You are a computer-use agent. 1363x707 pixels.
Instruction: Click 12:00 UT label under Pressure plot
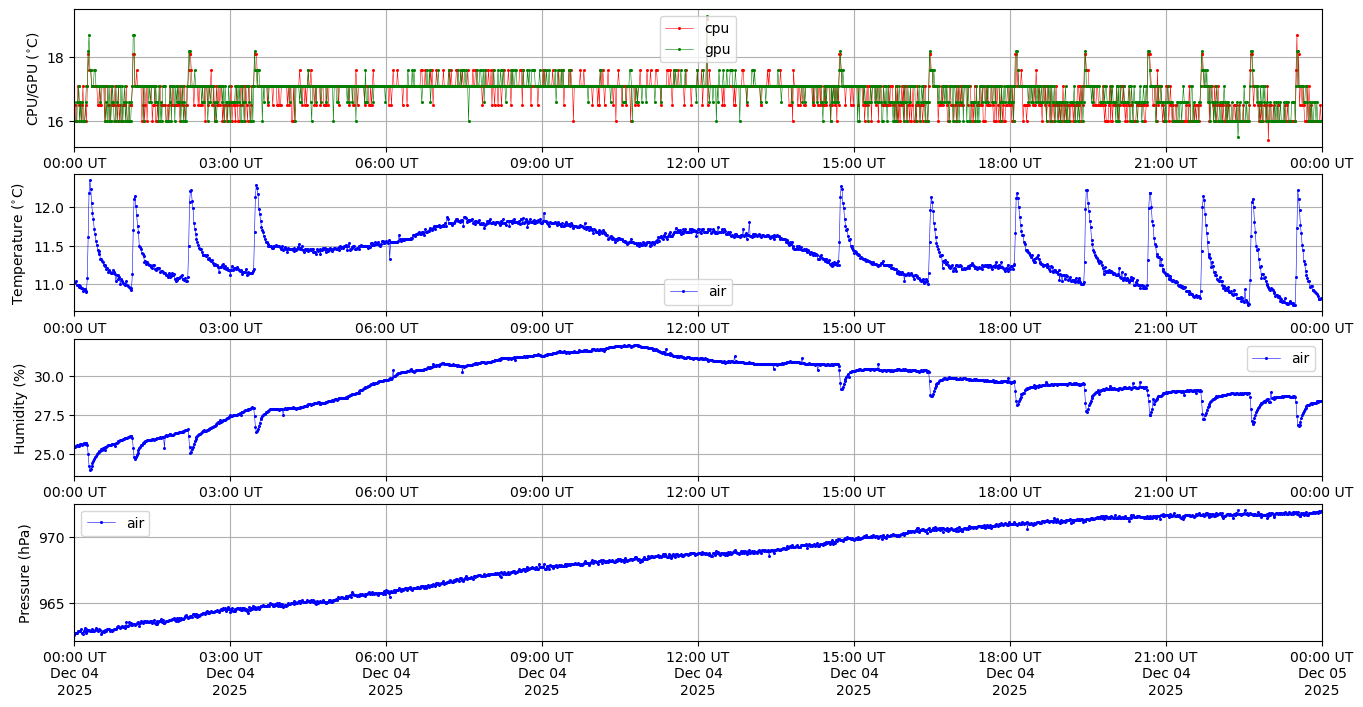[697, 657]
